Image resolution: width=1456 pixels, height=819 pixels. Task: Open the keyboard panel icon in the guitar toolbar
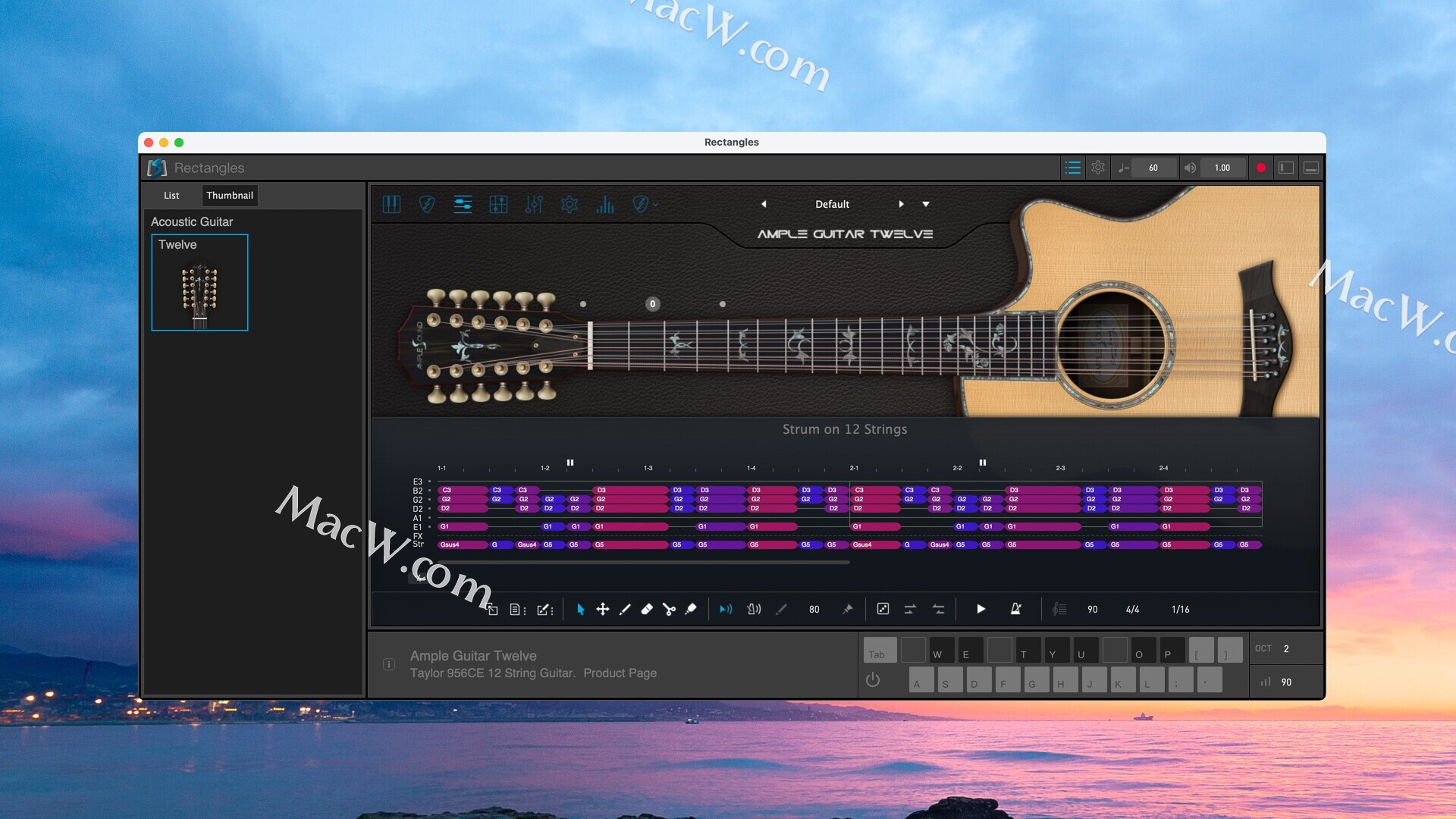pos(391,204)
